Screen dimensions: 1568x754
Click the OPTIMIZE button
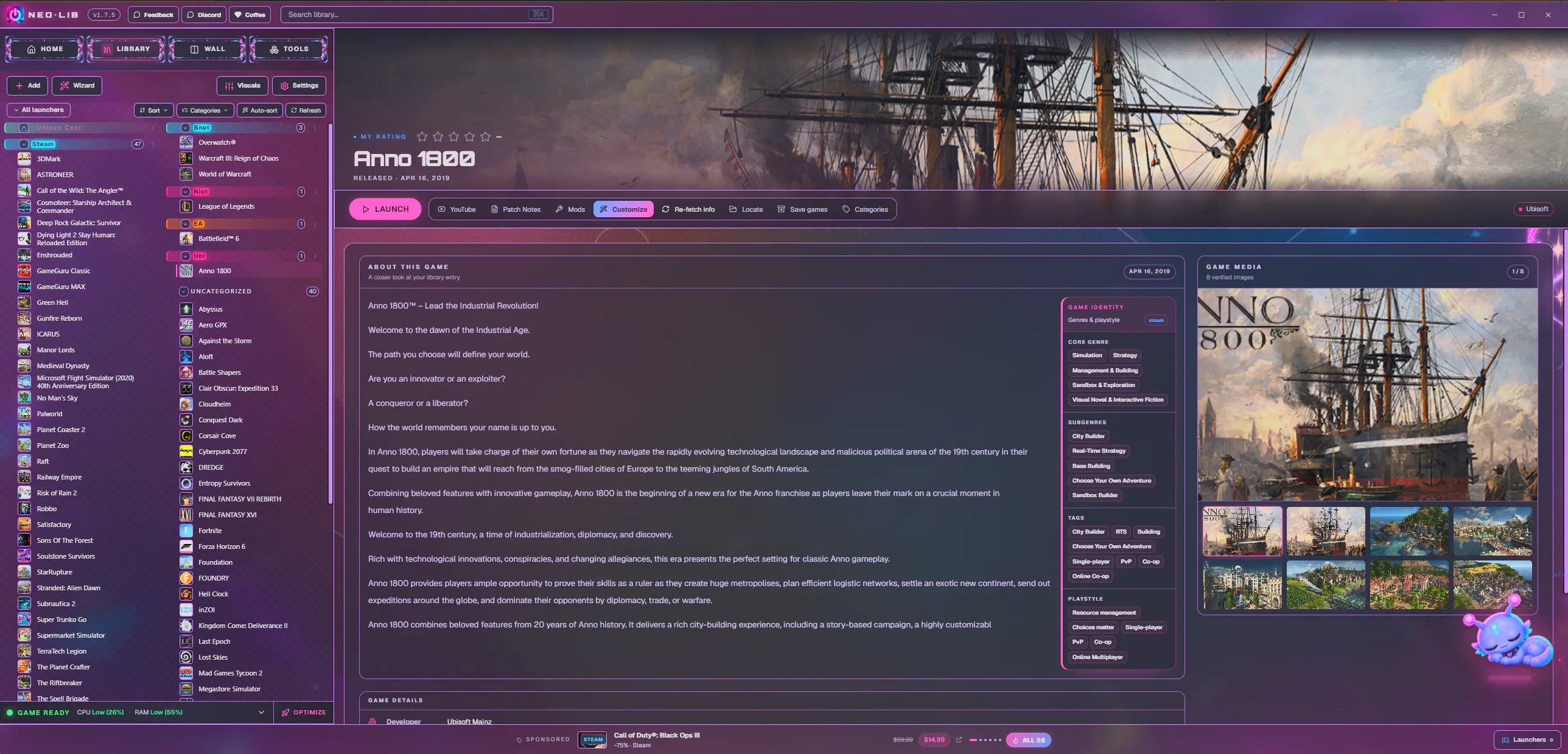(304, 713)
